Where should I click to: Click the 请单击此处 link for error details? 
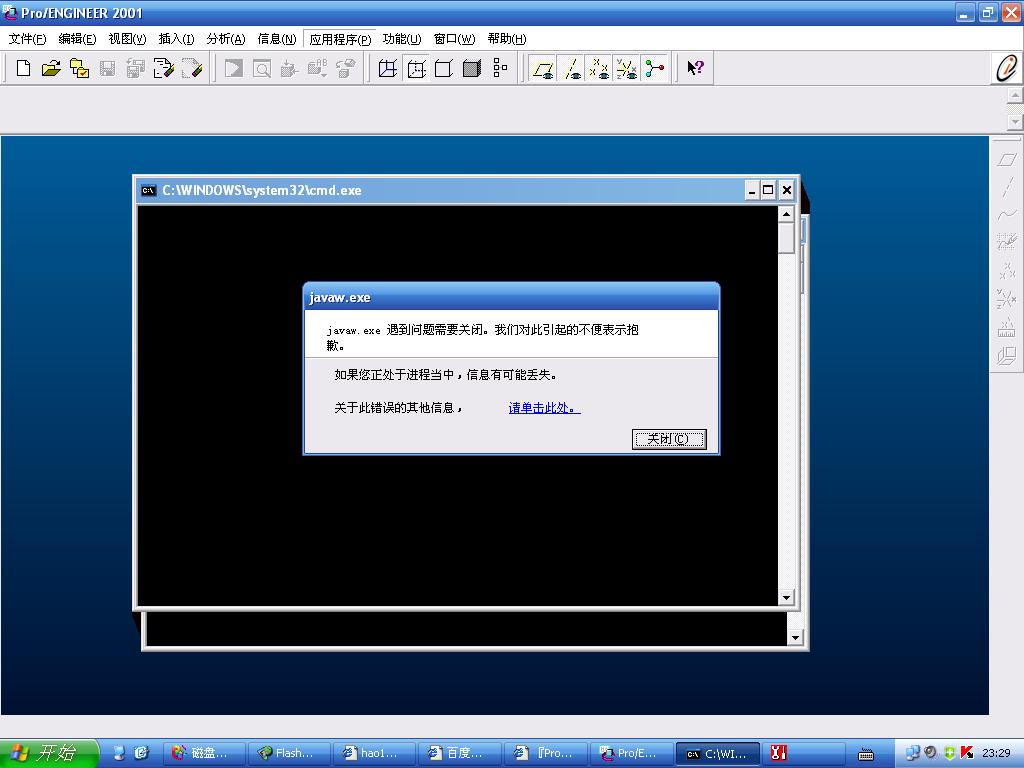point(544,408)
